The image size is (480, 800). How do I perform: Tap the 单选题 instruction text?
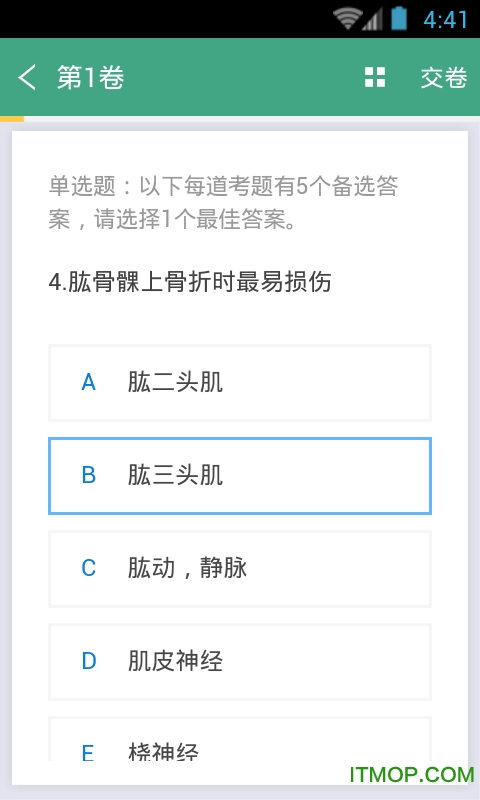223,203
